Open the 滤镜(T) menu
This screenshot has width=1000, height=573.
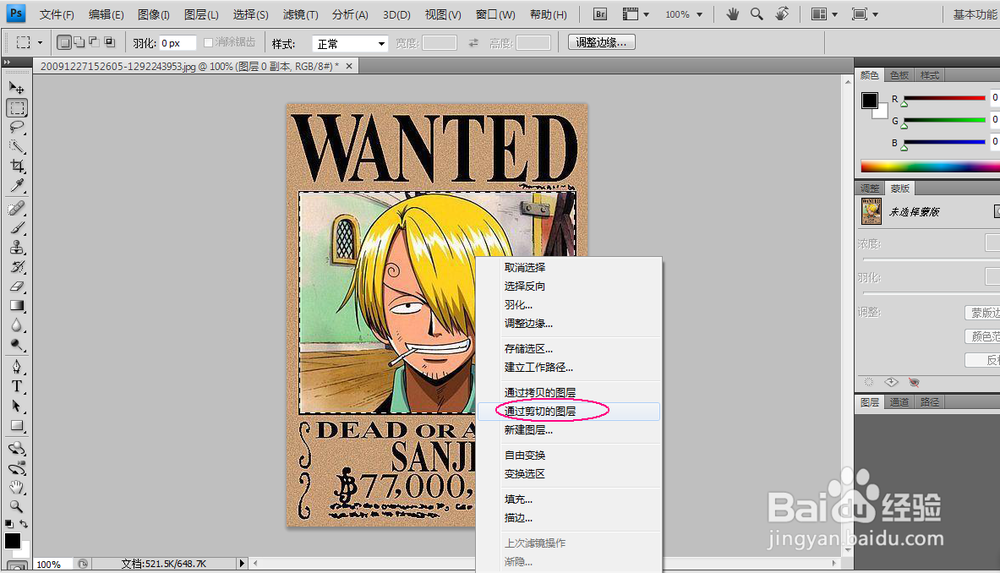300,14
